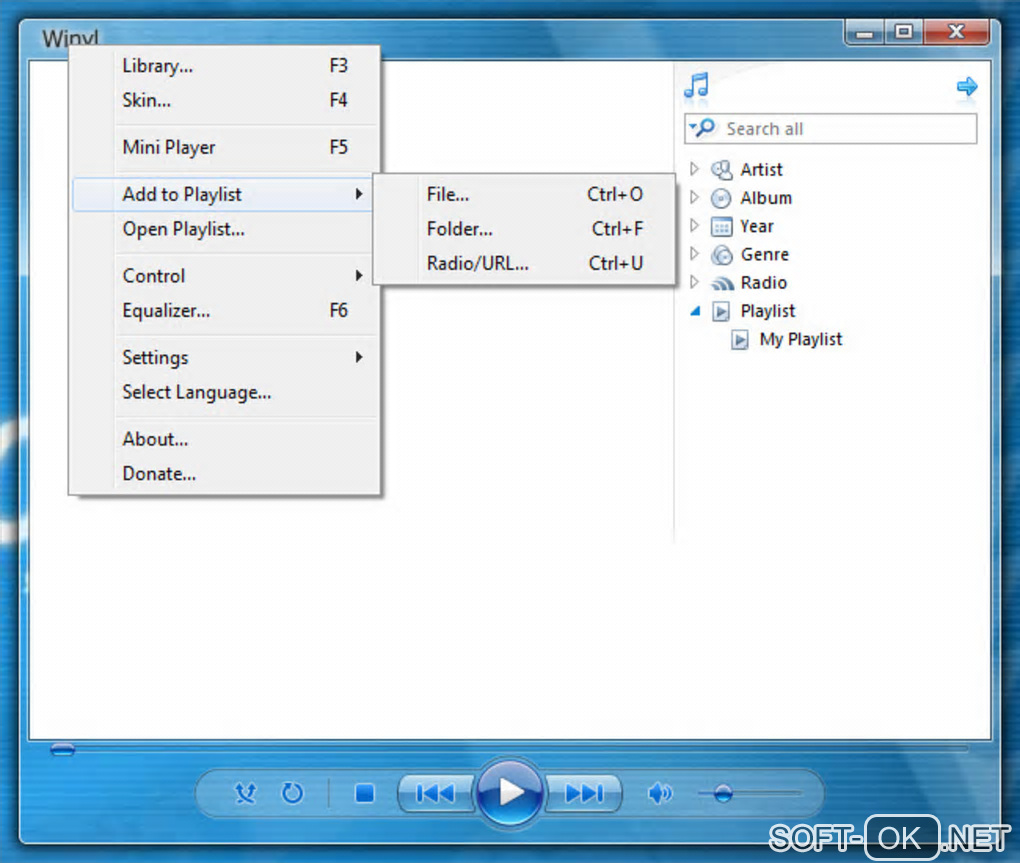Choose Select Language menu option
The image size is (1020, 863).
point(224,392)
